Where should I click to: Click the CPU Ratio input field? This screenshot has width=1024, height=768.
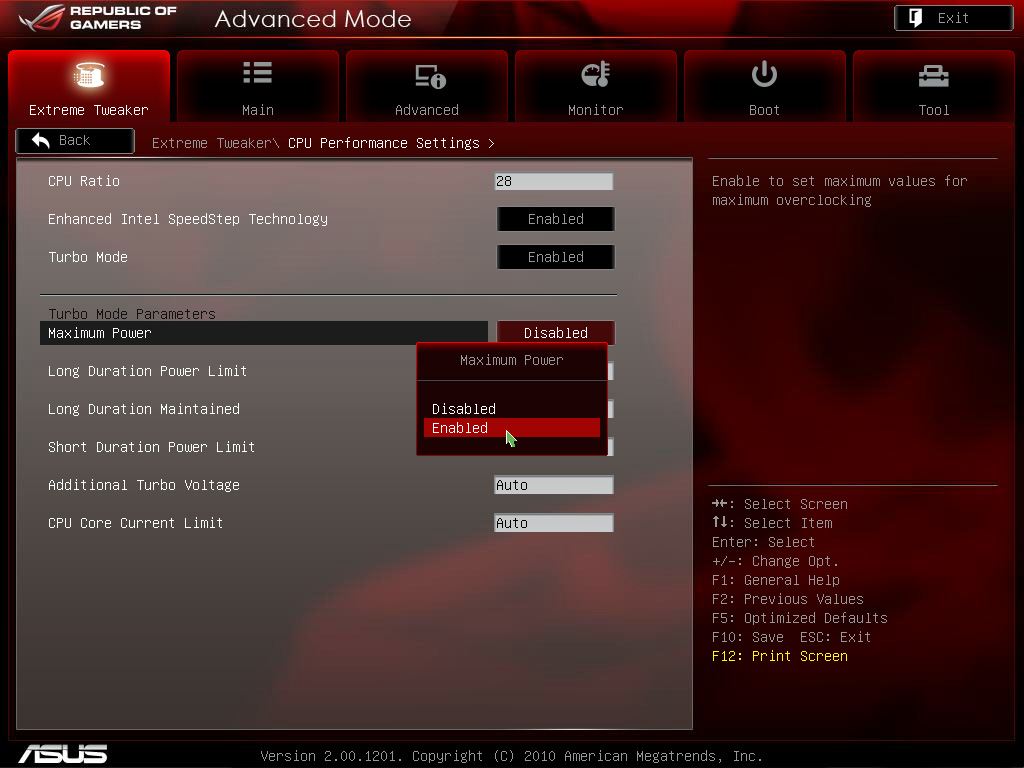coord(553,181)
